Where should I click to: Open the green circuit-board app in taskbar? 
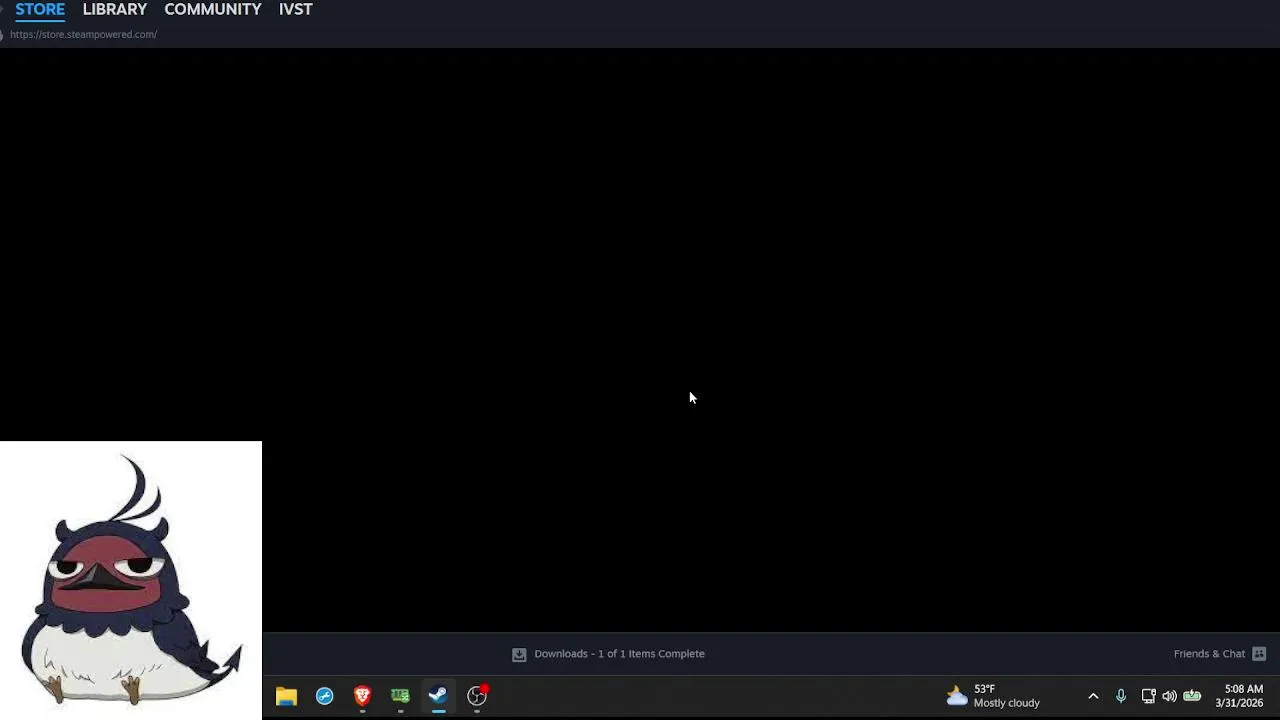[x=400, y=696]
